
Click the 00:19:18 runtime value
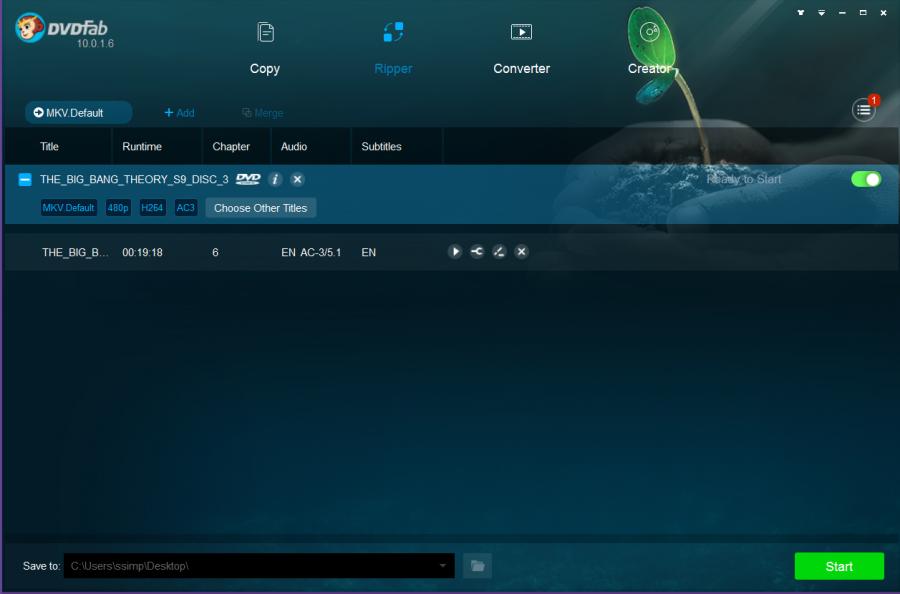[142, 253]
